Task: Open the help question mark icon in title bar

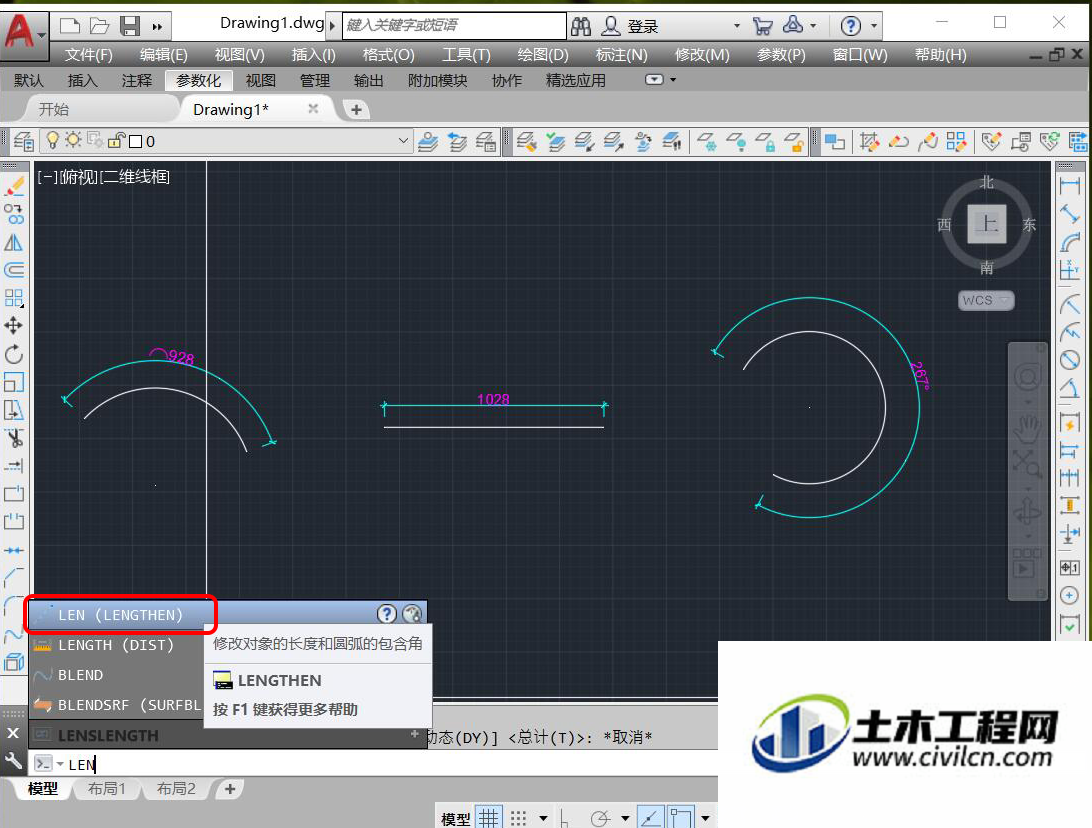Action: click(850, 26)
